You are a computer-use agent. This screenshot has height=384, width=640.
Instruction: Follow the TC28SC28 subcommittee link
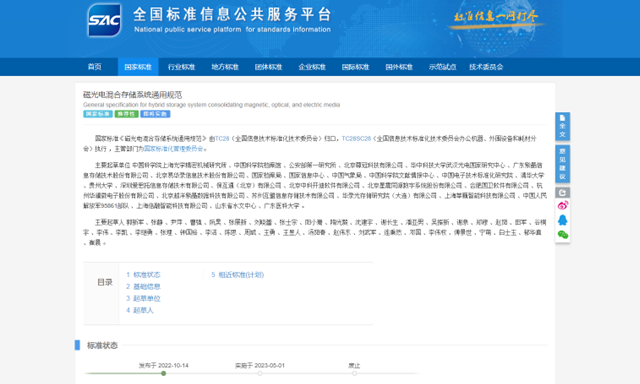coord(356,139)
